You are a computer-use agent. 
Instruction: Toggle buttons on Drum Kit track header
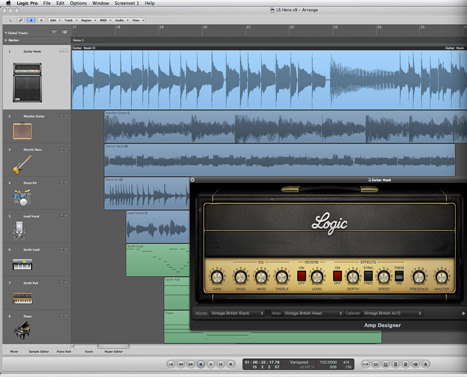coord(64,183)
